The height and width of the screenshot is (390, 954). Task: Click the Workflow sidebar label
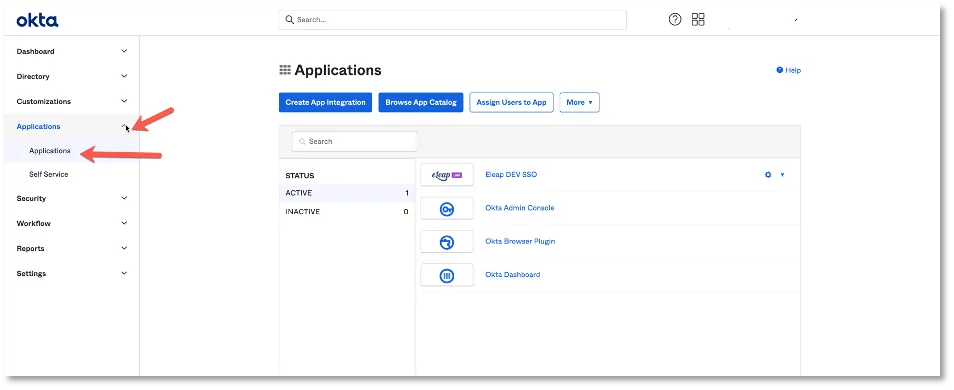[33, 223]
